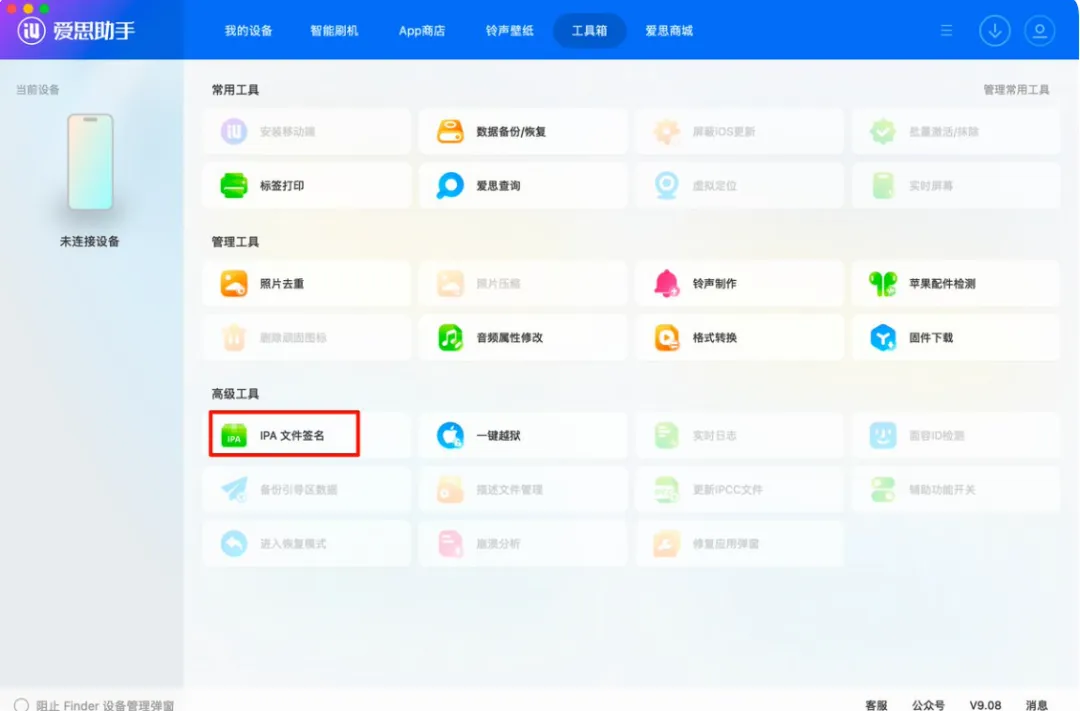
Task: Open the 面容ID检测 tool
Action: (x=956, y=435)
